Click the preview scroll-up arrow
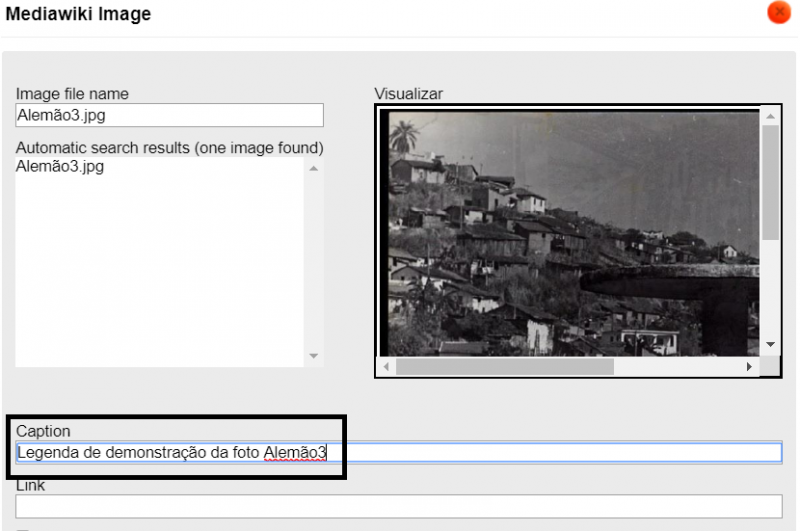The width and height of the screenshot is (800, 531). tap(770, 117)
